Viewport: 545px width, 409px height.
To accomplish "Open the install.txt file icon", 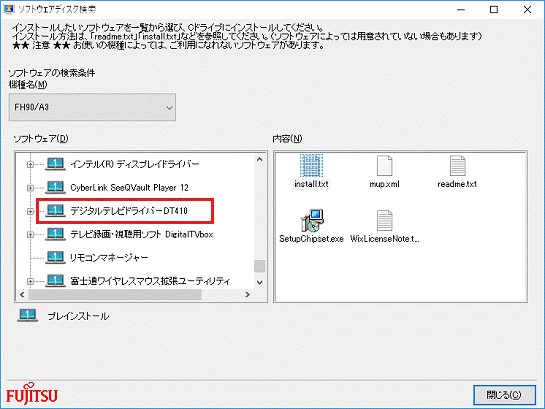I will pyautogui.click(x=311, y=166).
